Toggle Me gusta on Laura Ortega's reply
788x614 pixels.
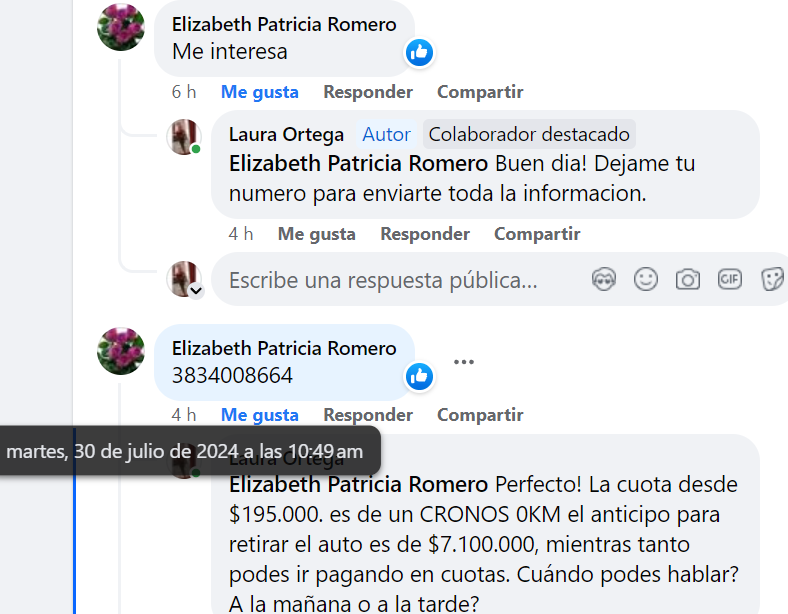point(317,234)
